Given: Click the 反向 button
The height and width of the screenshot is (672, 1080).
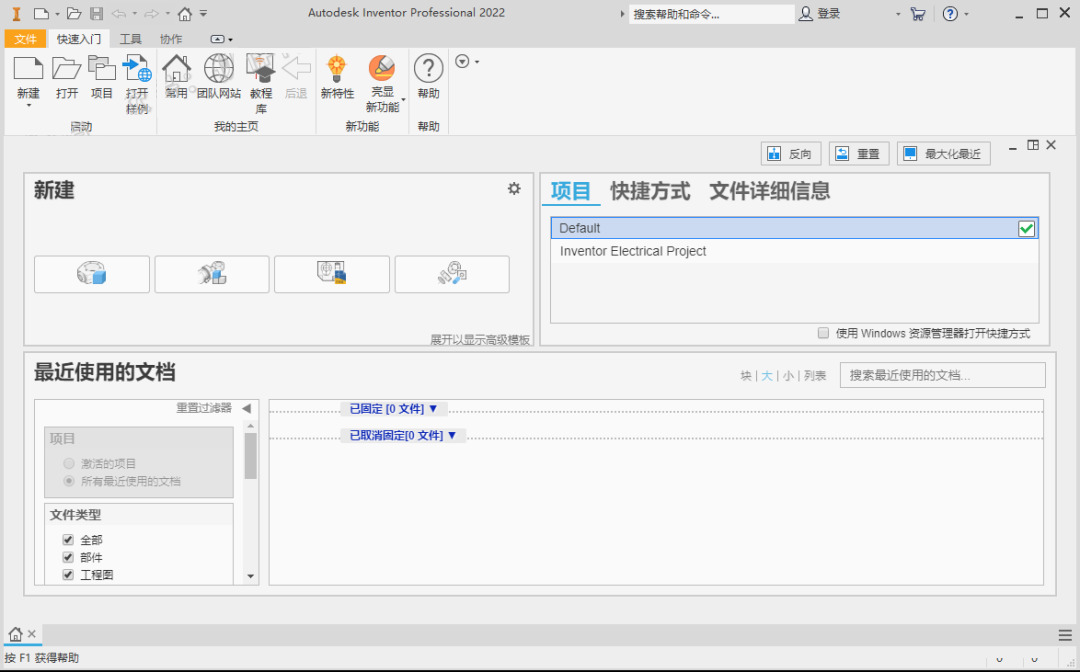Looking at the screenshot, I should [x=791, y=154].
